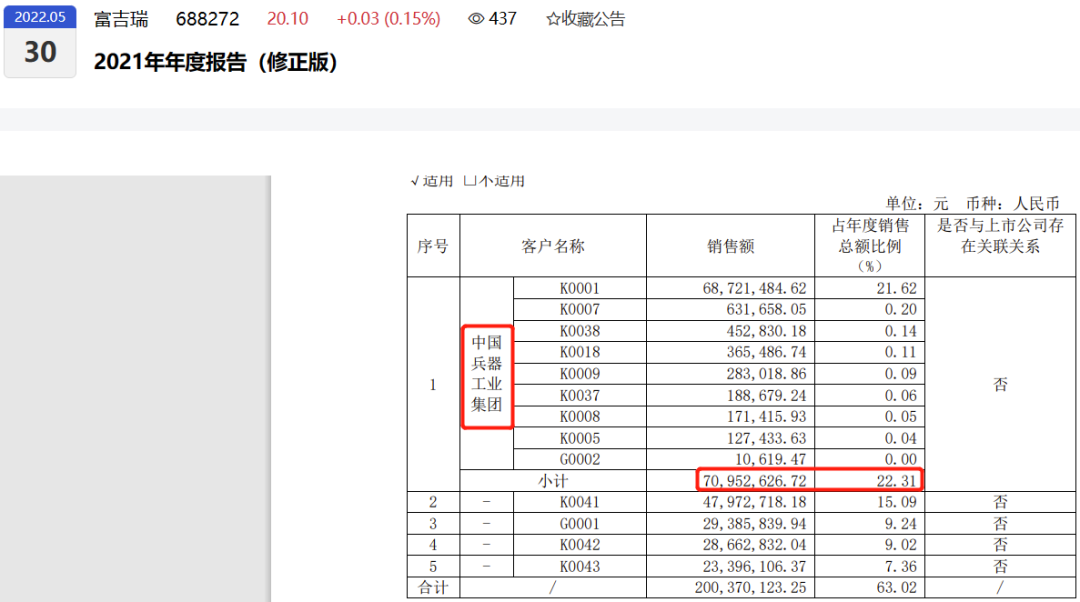This screenshot has height=602, width=1080.
Task: Click percentage value 15.09
Action: point(896,502)
